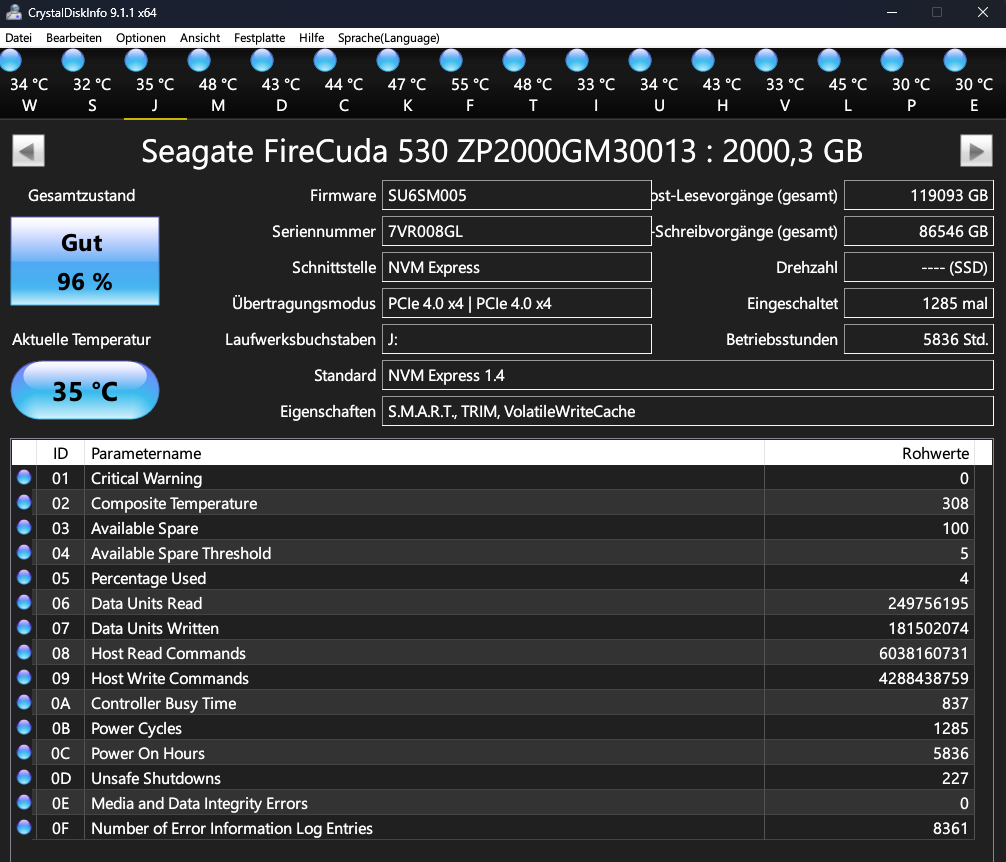Click the Eingeschaltet value 1285 mal

pos(919,303)
